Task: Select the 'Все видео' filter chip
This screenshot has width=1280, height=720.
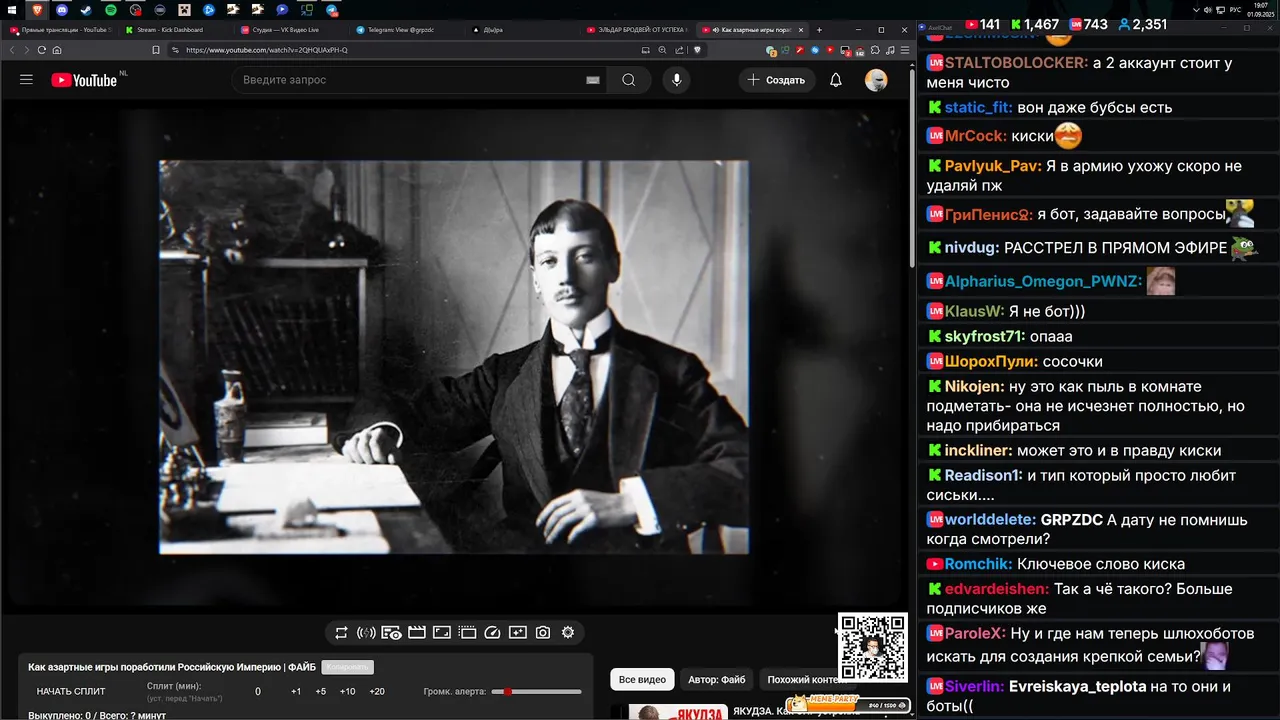Action: pos(642,680)
